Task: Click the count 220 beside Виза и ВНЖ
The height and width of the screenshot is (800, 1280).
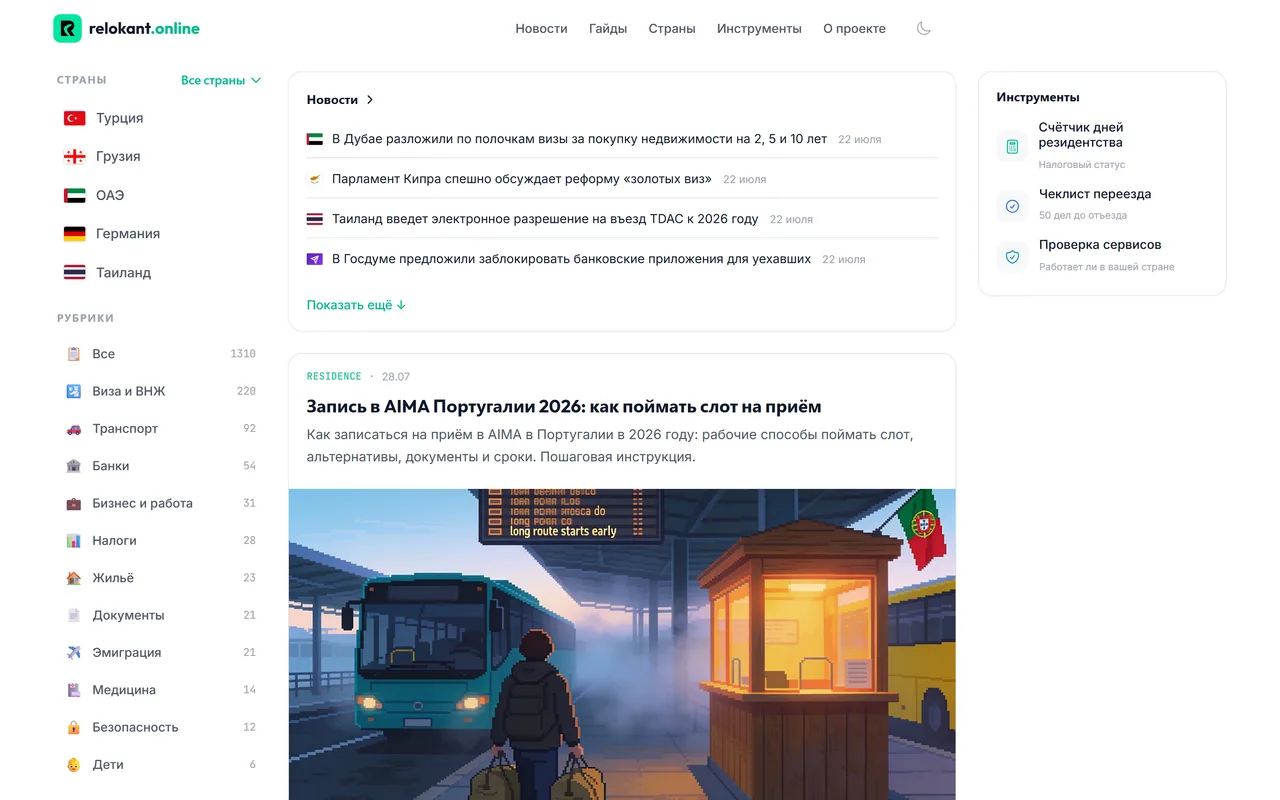Action: coord(246,391)
